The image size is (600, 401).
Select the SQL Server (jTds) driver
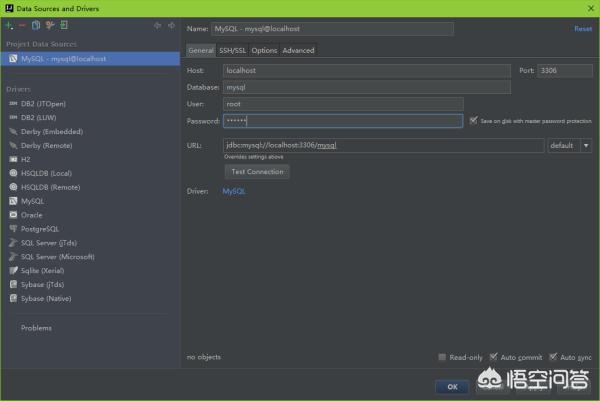click(49, 243)
